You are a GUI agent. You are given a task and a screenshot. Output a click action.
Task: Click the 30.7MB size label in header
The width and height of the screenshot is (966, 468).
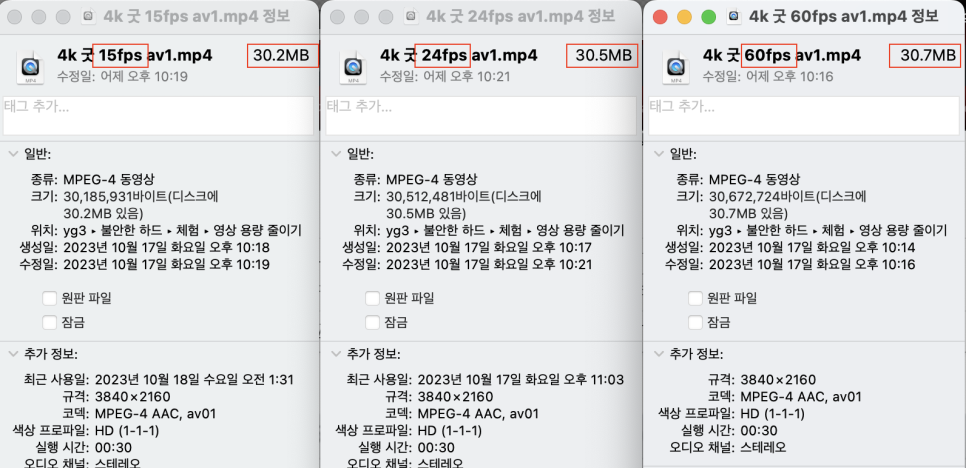pos(928,55)
